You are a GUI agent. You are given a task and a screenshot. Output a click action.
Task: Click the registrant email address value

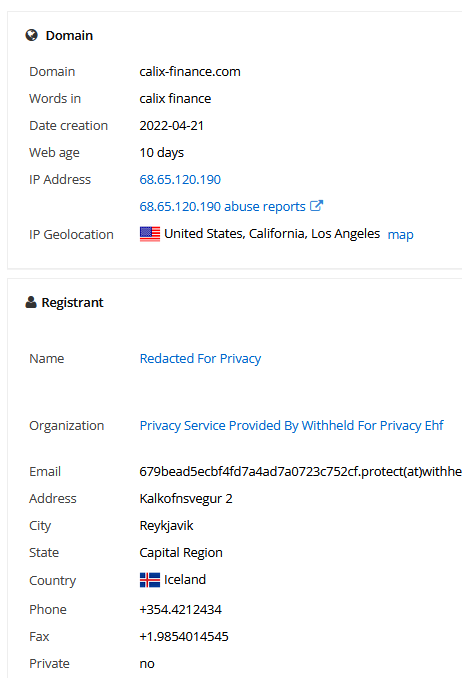301,471
